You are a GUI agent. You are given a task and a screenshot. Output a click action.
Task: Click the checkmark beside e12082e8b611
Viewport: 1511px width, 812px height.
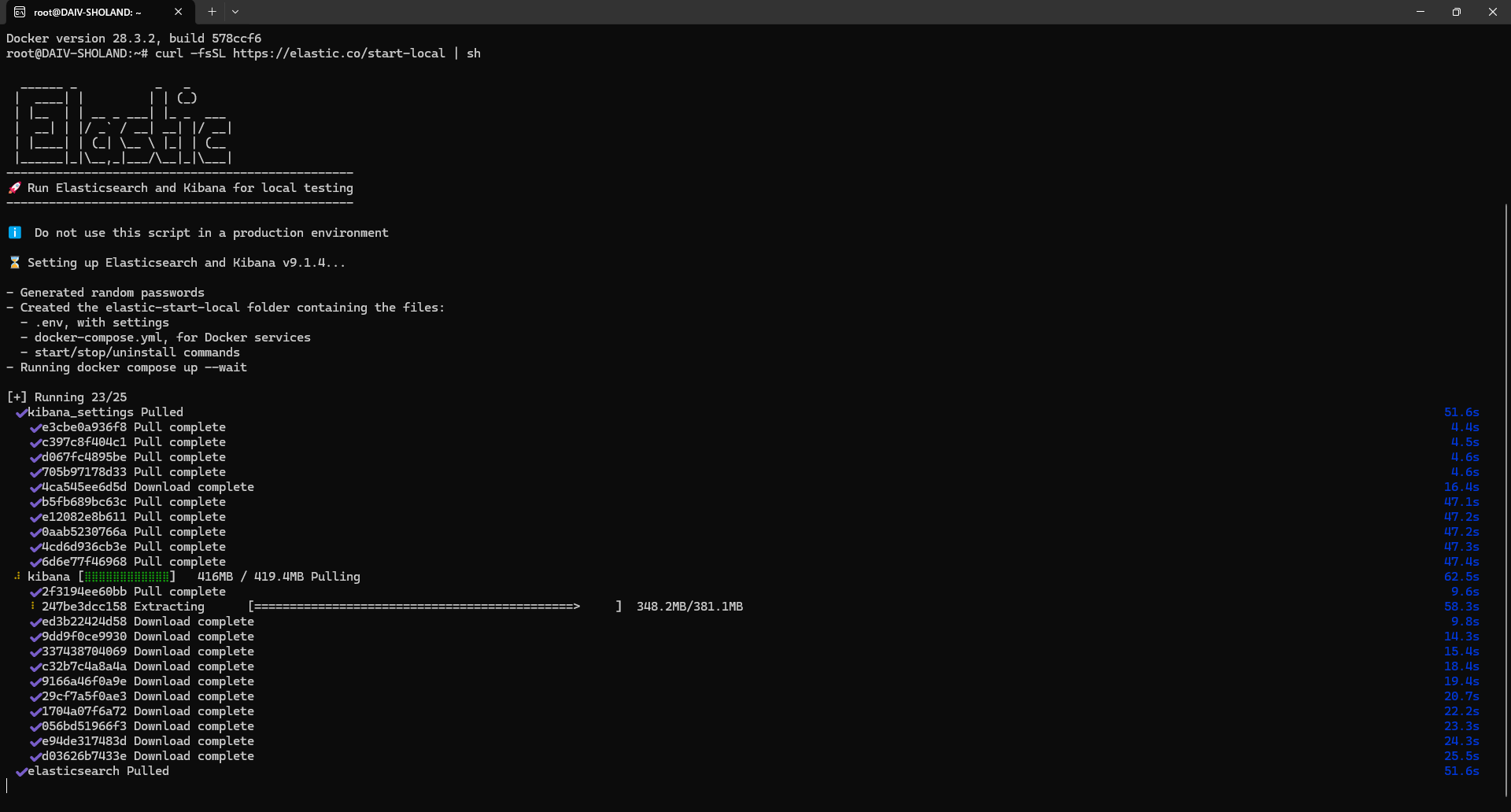tap(35, 518)
